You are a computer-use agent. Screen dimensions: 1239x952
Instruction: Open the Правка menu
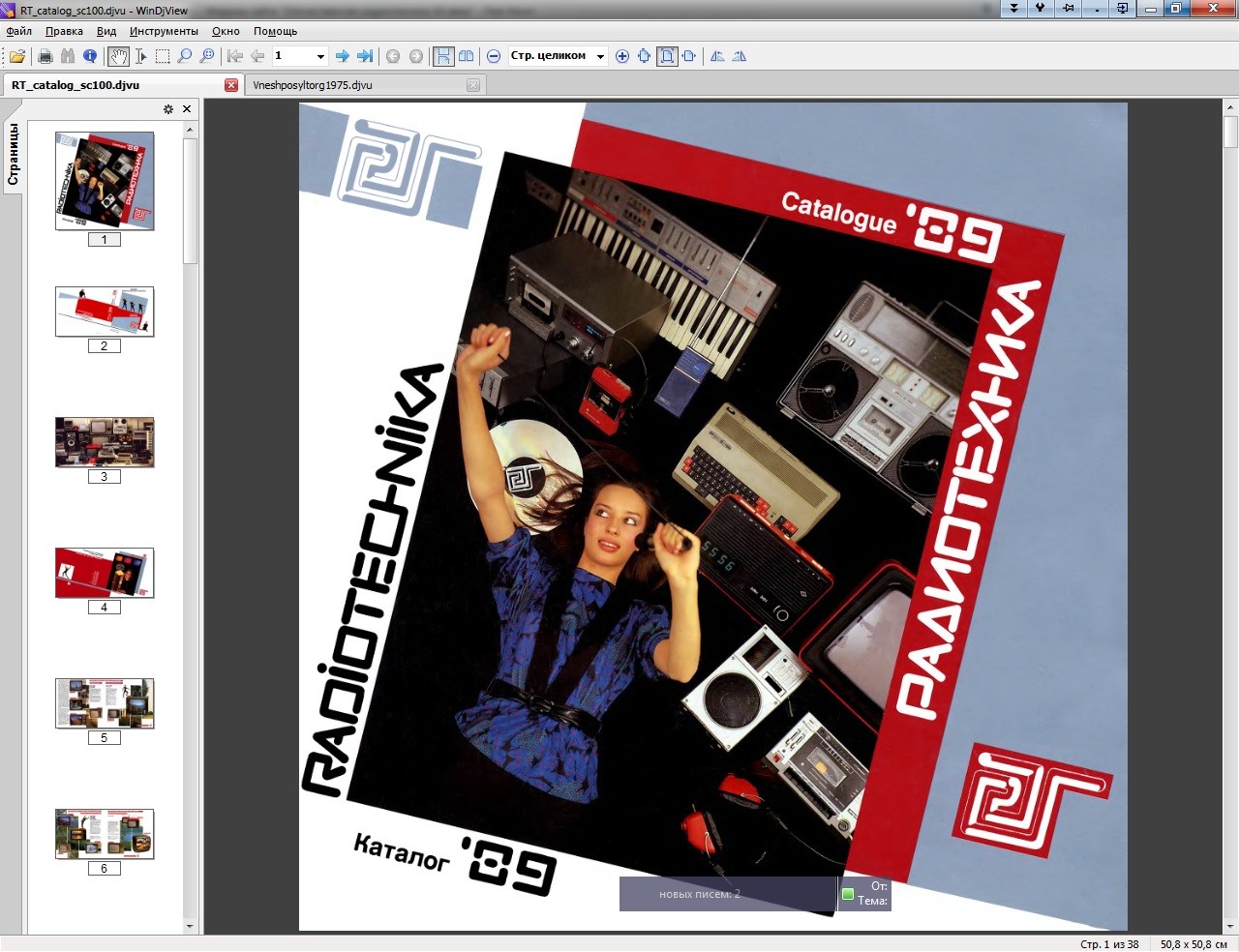point(64,31)
